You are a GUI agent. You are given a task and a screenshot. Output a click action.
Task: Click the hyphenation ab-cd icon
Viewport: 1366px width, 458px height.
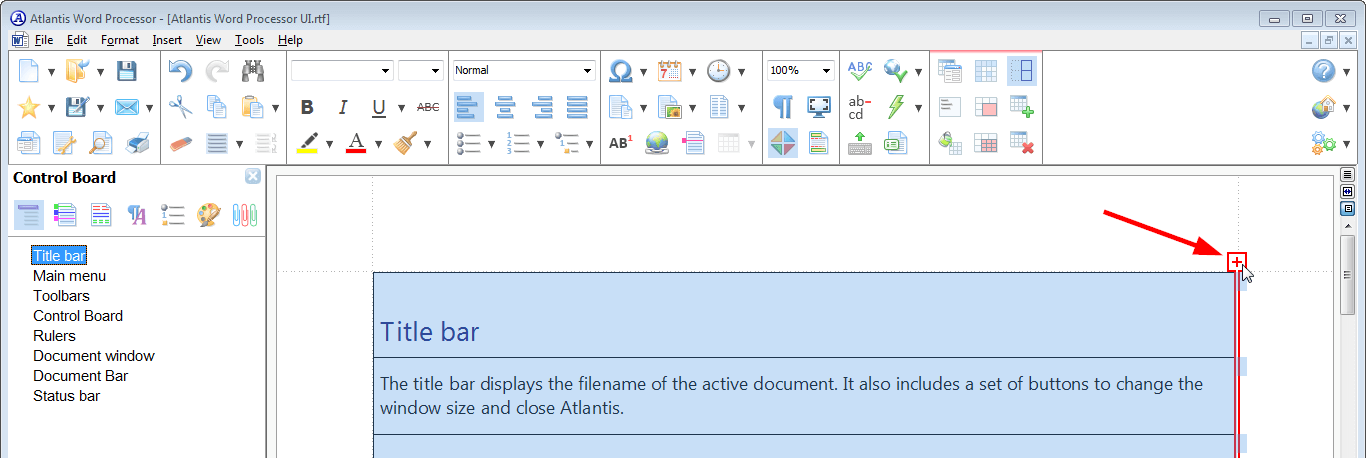point(860,107)
